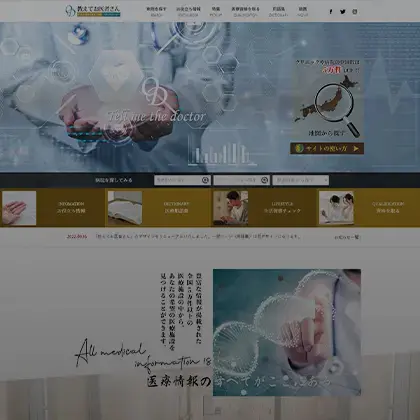Open the SEARCH navigation menu item
The image size is (420, 420).
coord(156,12)
